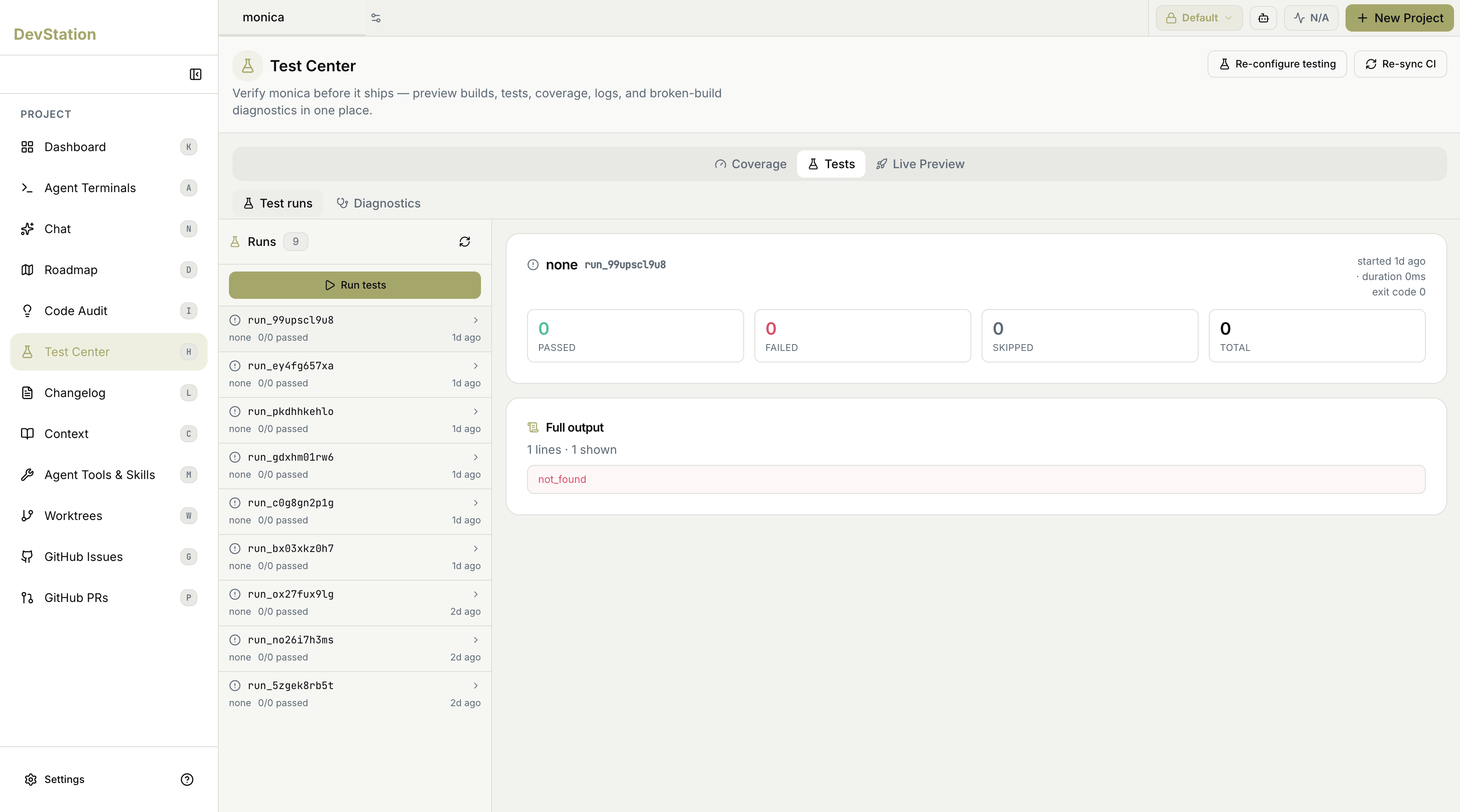Viewport: 1460px width, 812px height.
Task: Open GitHub PRs page
Action: tap(109, 598)
